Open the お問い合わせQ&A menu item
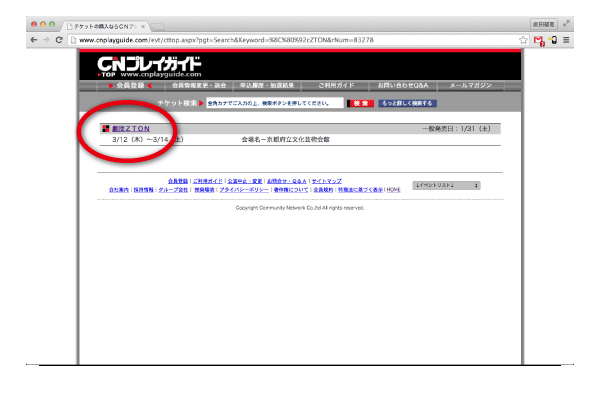 (x=403, y=85)
